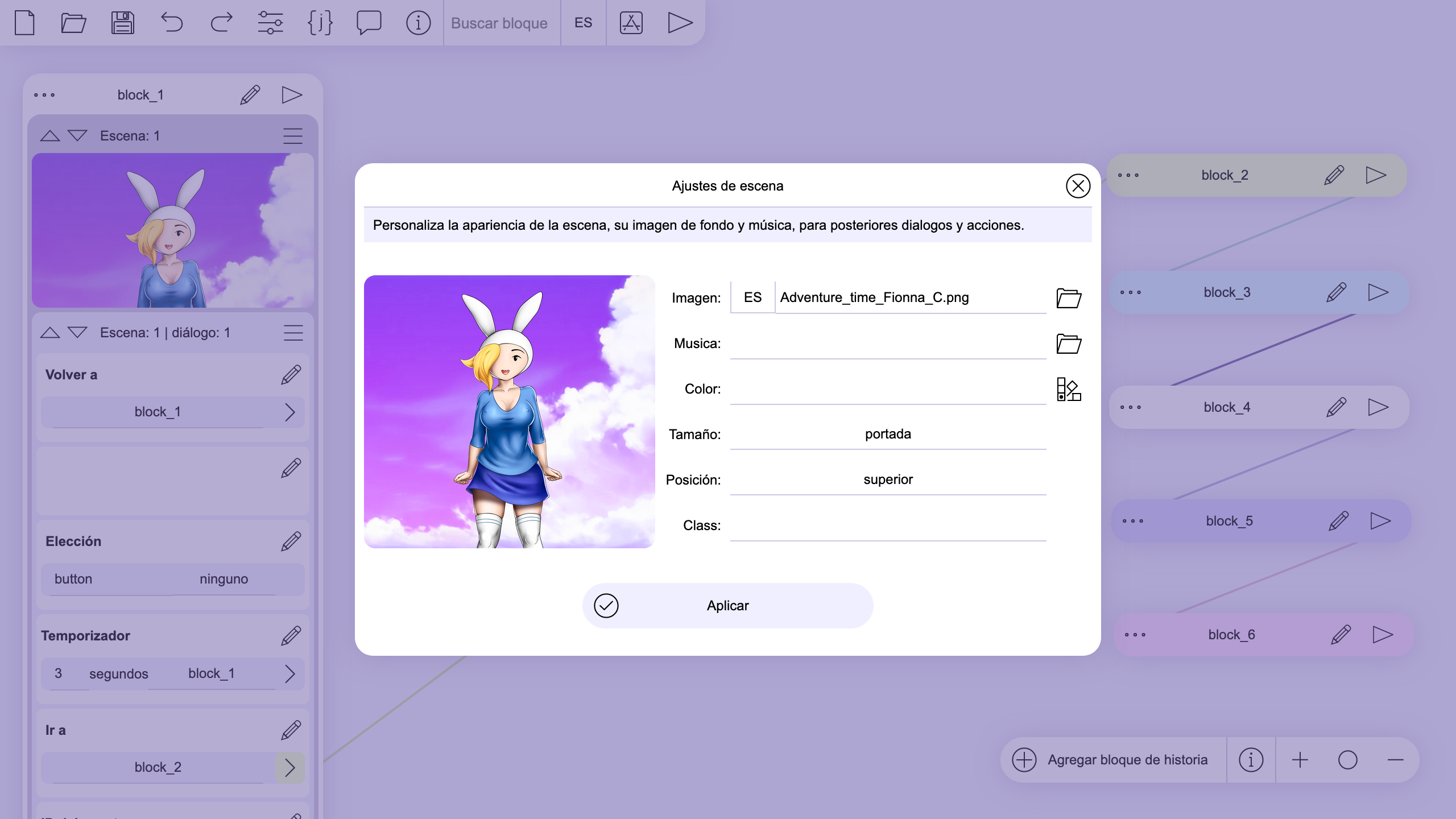Open Temporizador block_1 target chevron
Screen dimensions: 1456x819
click(289, 673)
